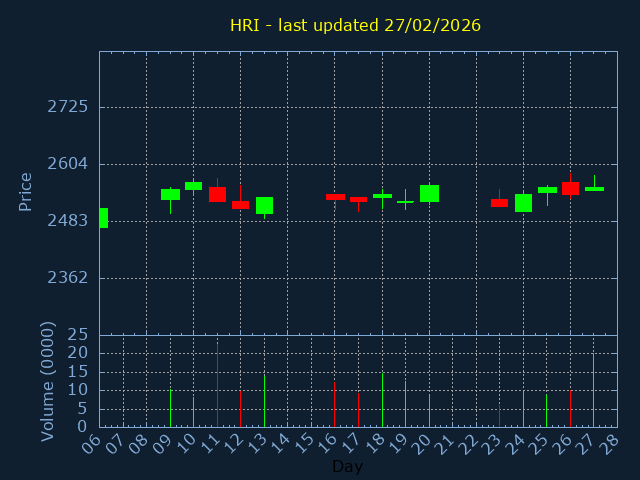Select the 2362 price tick label

(x=67, y=278)
